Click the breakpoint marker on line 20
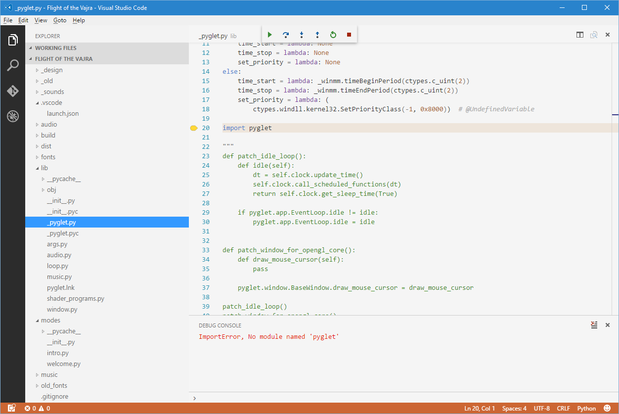The width and height of the screenshot is (619, 414). pyautogui.click(x=193, y=128)
